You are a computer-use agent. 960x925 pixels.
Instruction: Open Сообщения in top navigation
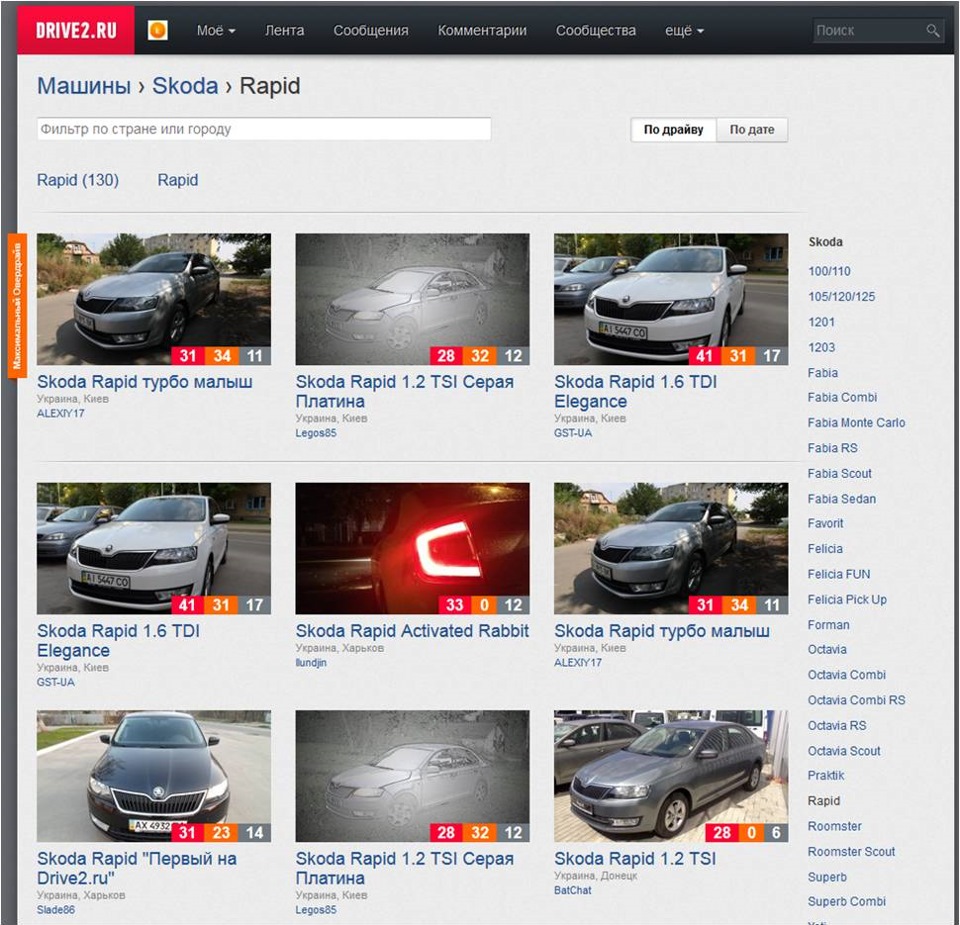pos(370,31)
